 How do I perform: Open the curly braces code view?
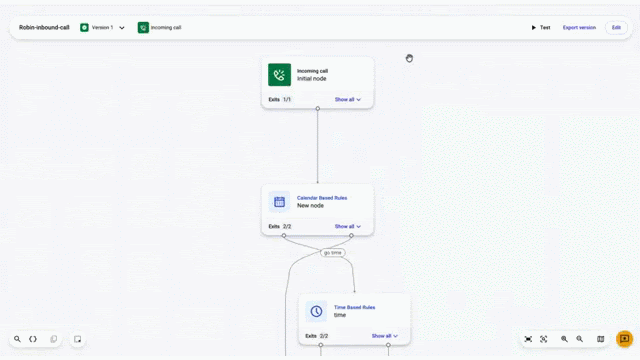coord(33,339)
